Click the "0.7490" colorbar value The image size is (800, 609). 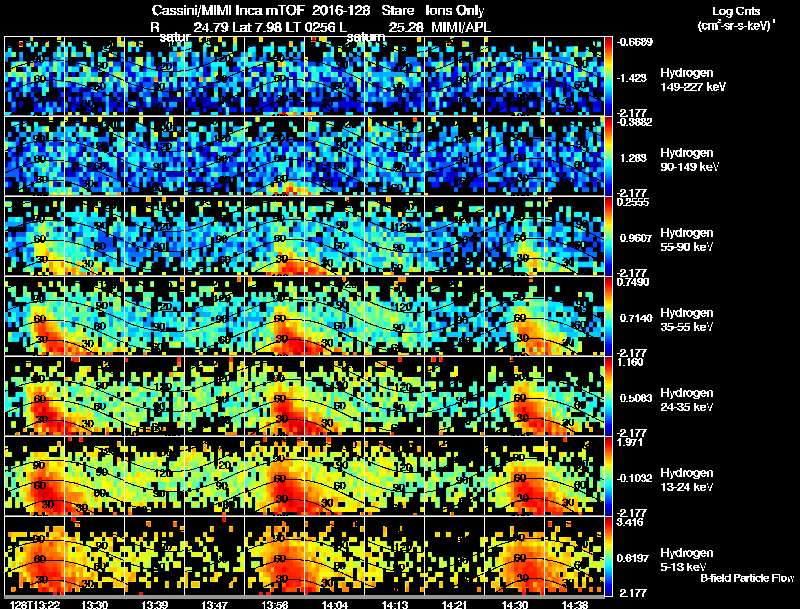(633, 282)
